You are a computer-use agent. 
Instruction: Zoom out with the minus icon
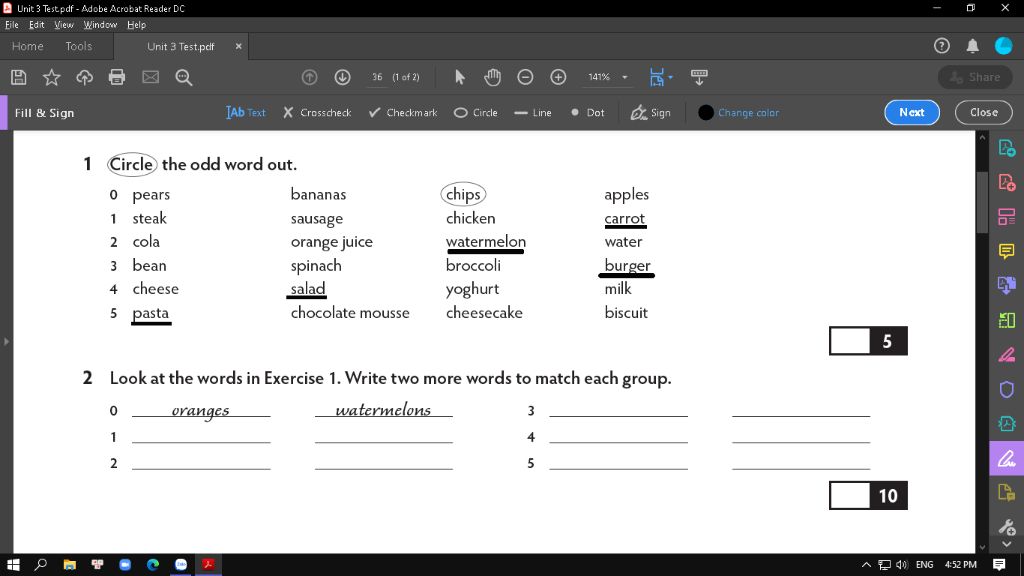525,77
